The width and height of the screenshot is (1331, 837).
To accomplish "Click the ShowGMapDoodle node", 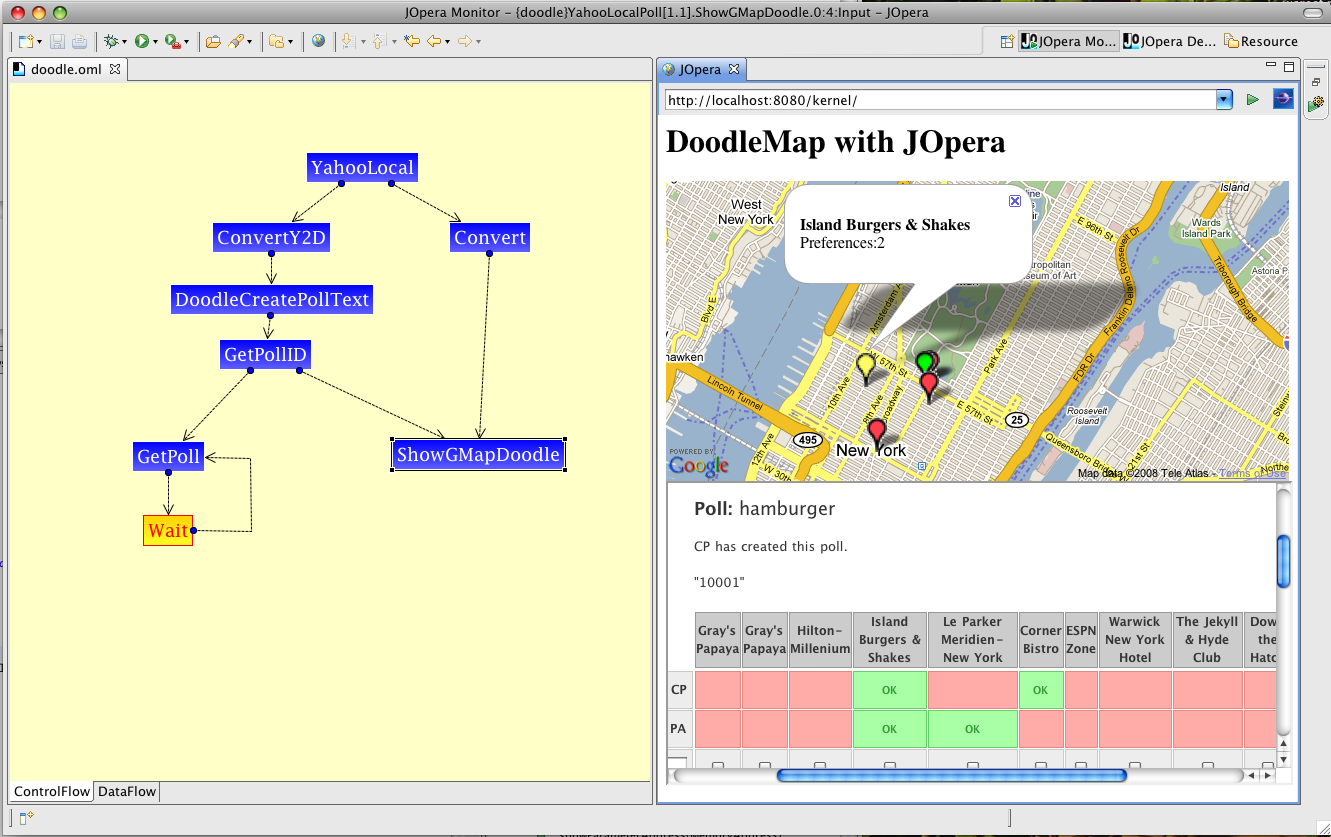I will [478, 455].
